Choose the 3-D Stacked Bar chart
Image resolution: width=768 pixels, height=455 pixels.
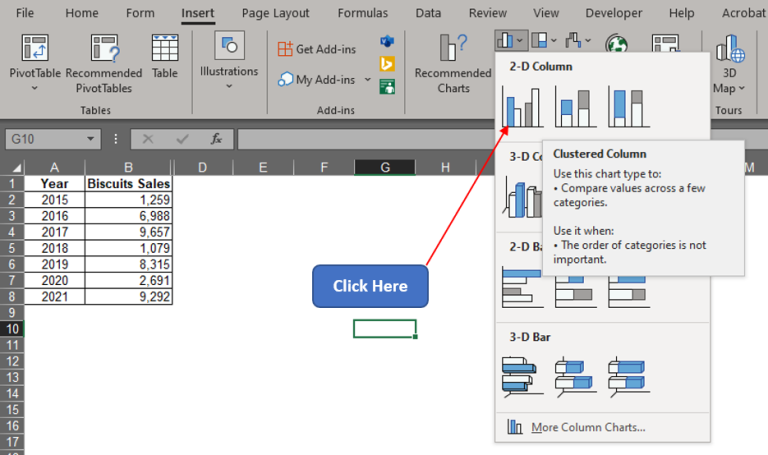pyautogui.click(x=576, y=376)
